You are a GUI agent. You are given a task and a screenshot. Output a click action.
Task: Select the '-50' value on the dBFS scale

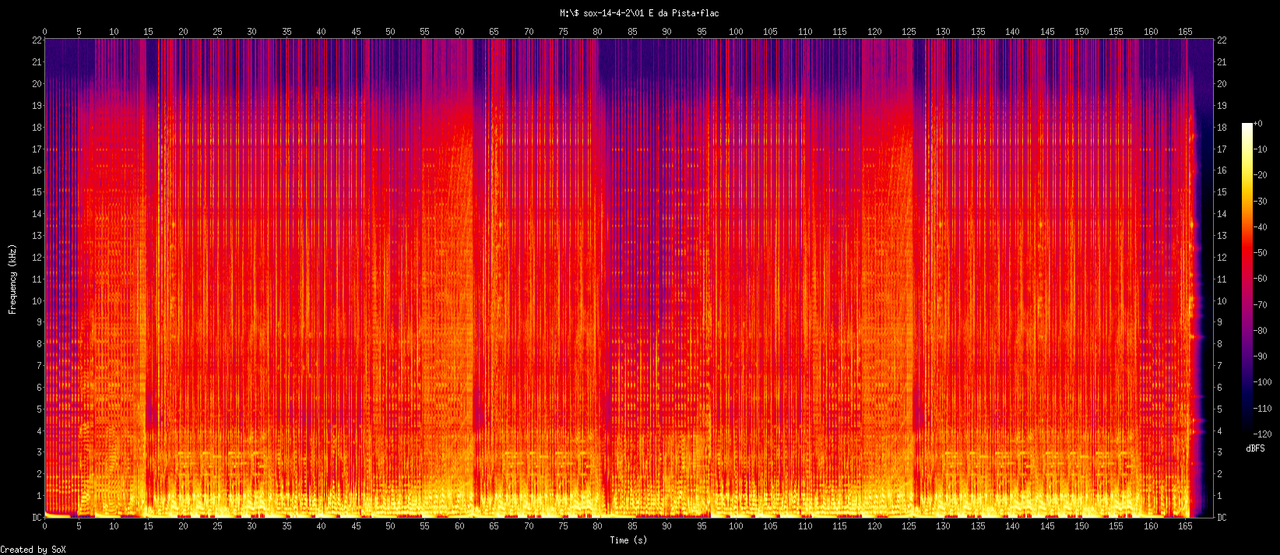(1261, 253)
